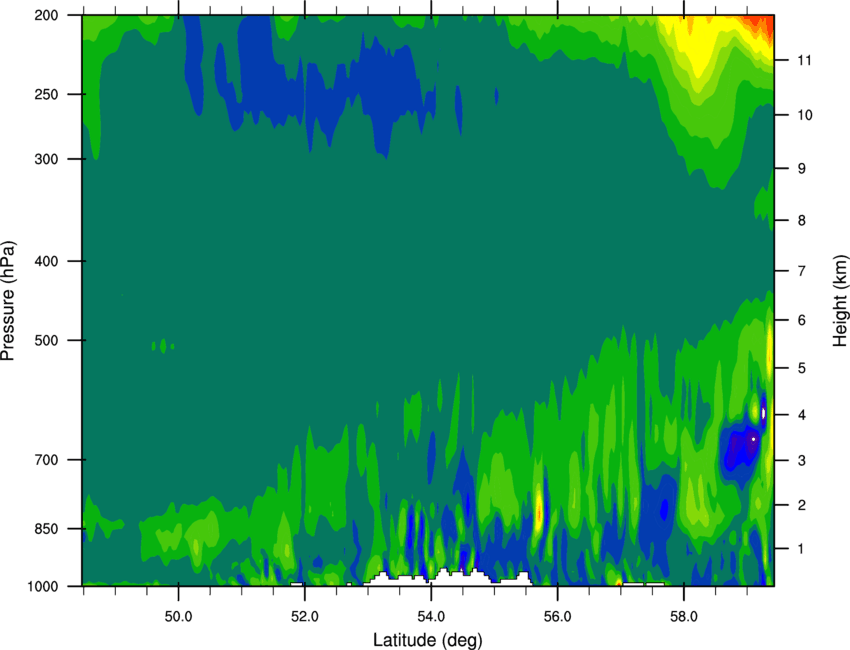The width and height of the screenshot is (850, 650).
Task: Click the 'Pressure (hPa)' axis title
Action: coord(8,300)
